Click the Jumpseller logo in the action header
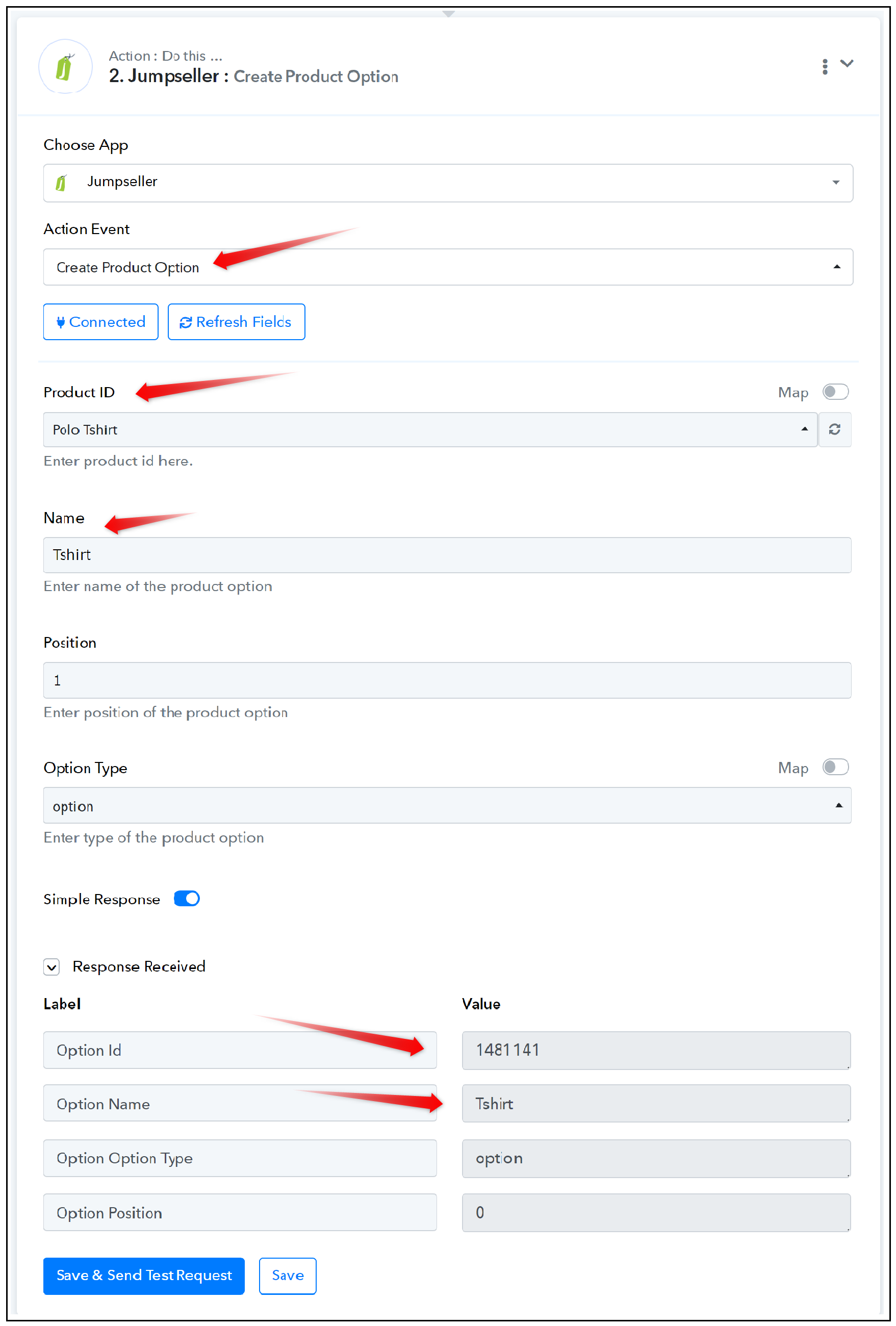Image resolution: width=896 pixels, height=1326 pixels. 66,66
